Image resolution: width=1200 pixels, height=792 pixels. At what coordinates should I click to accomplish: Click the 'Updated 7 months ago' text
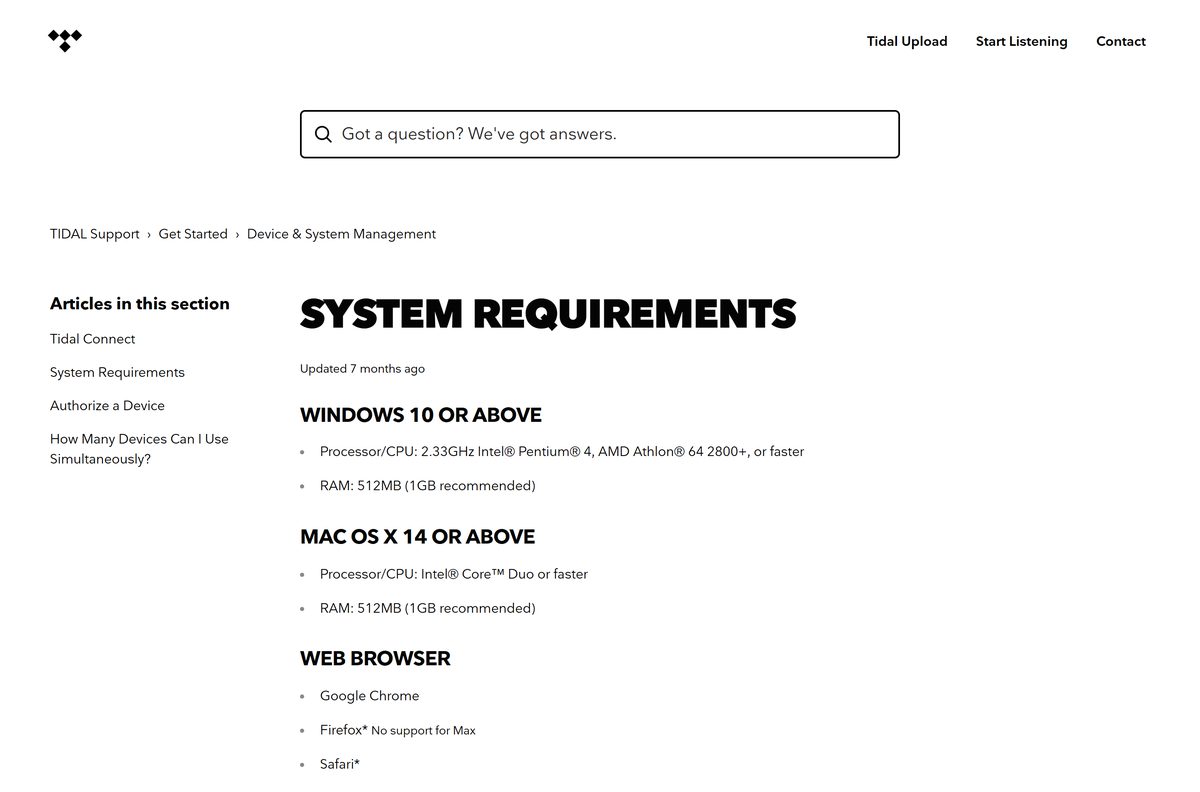coord(362,369)
